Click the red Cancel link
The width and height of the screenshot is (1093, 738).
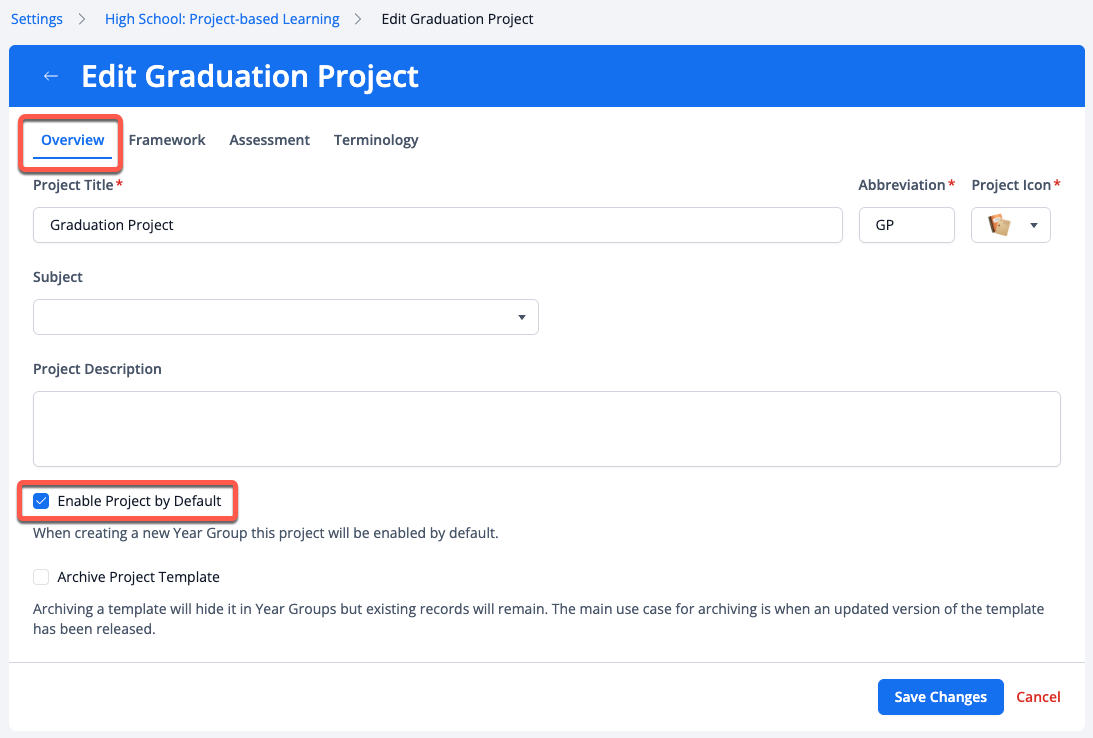coord(1038,697)
